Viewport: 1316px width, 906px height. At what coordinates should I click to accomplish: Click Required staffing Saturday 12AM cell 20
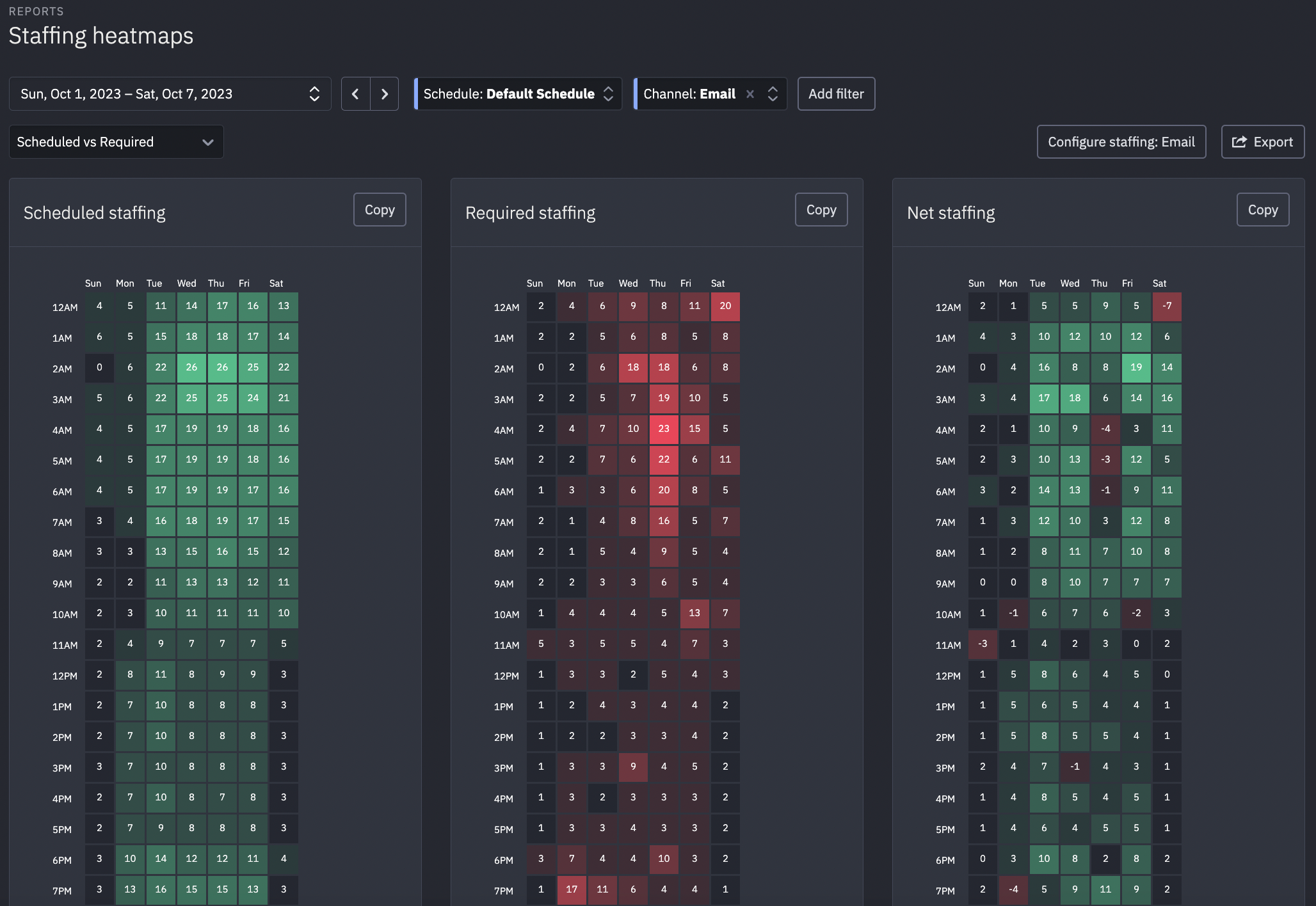pyautogui.click(x=725, y=306)
